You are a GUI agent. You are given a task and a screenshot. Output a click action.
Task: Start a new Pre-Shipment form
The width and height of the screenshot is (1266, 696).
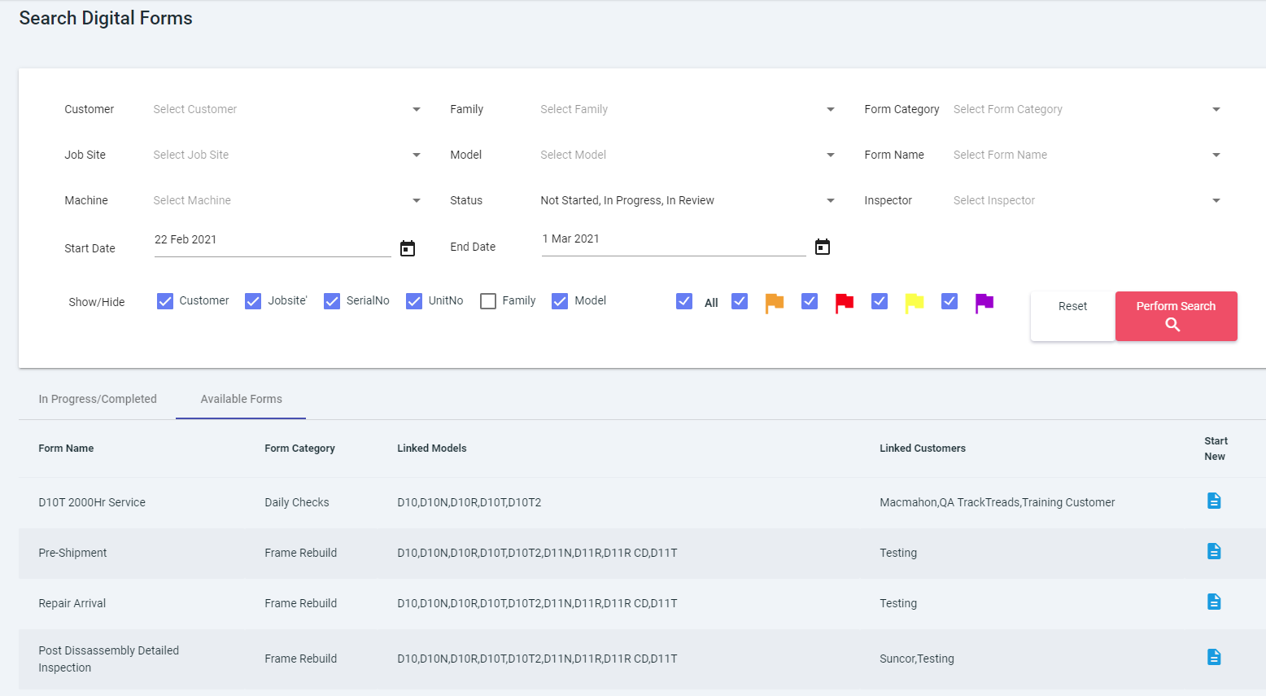click(1214, 551)
